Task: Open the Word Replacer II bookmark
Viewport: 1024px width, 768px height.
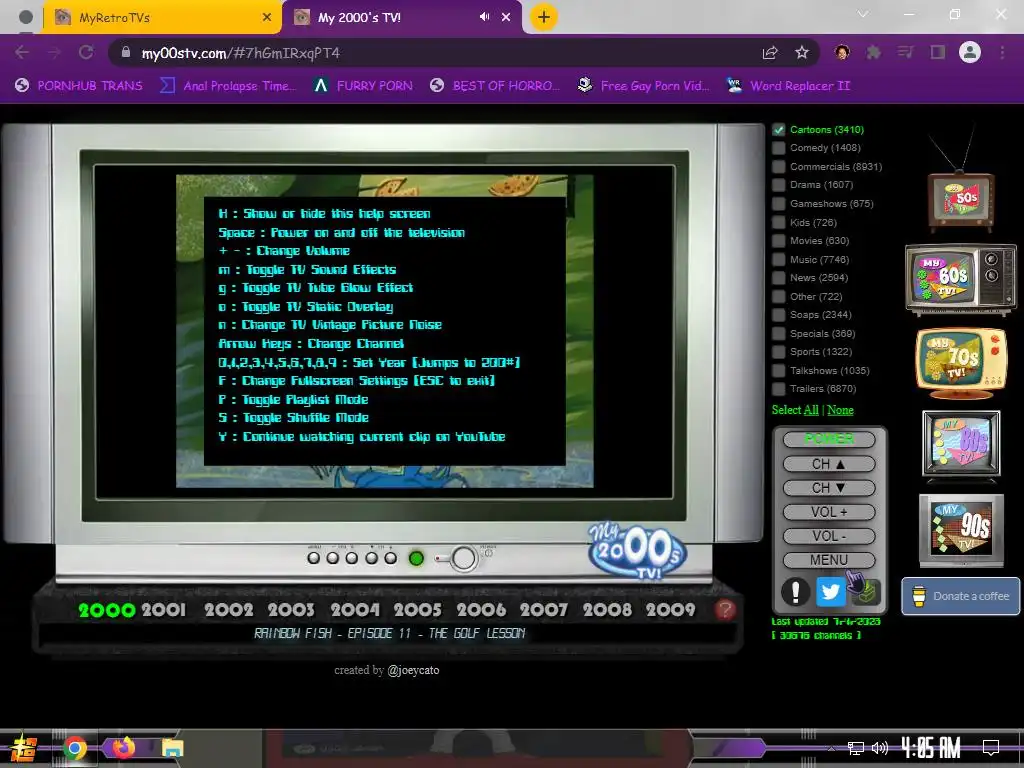Action: coord(788,86)
